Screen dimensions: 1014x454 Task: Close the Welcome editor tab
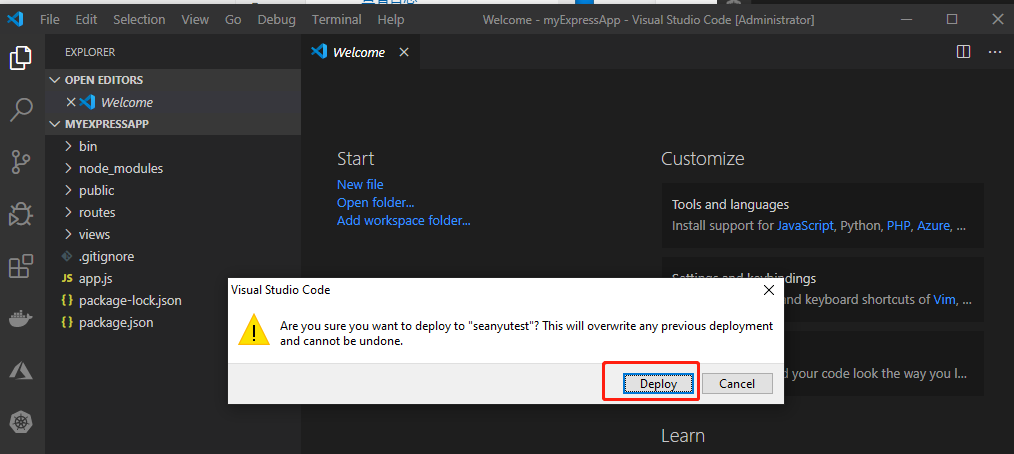[404, 52]
